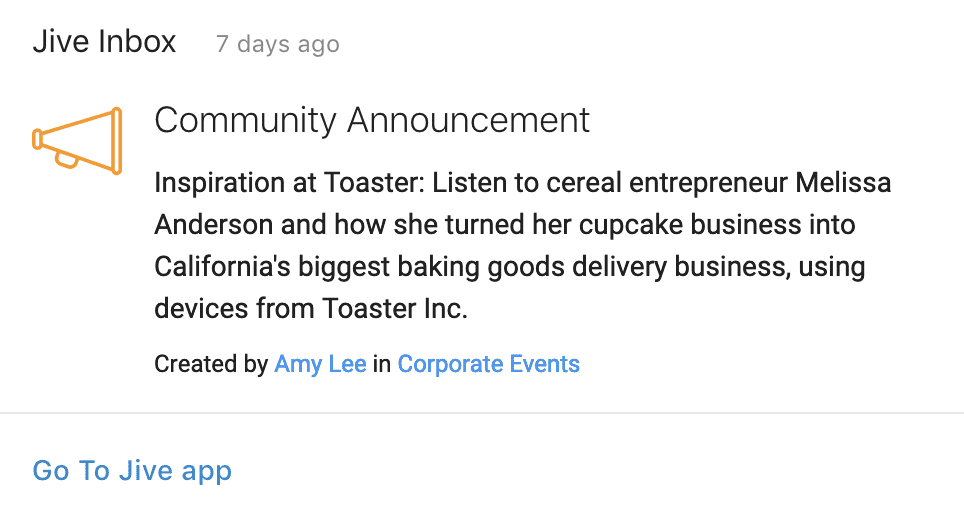Click the Jive Inbox title
Screen dimensions: 964x526
coord(105,42)
